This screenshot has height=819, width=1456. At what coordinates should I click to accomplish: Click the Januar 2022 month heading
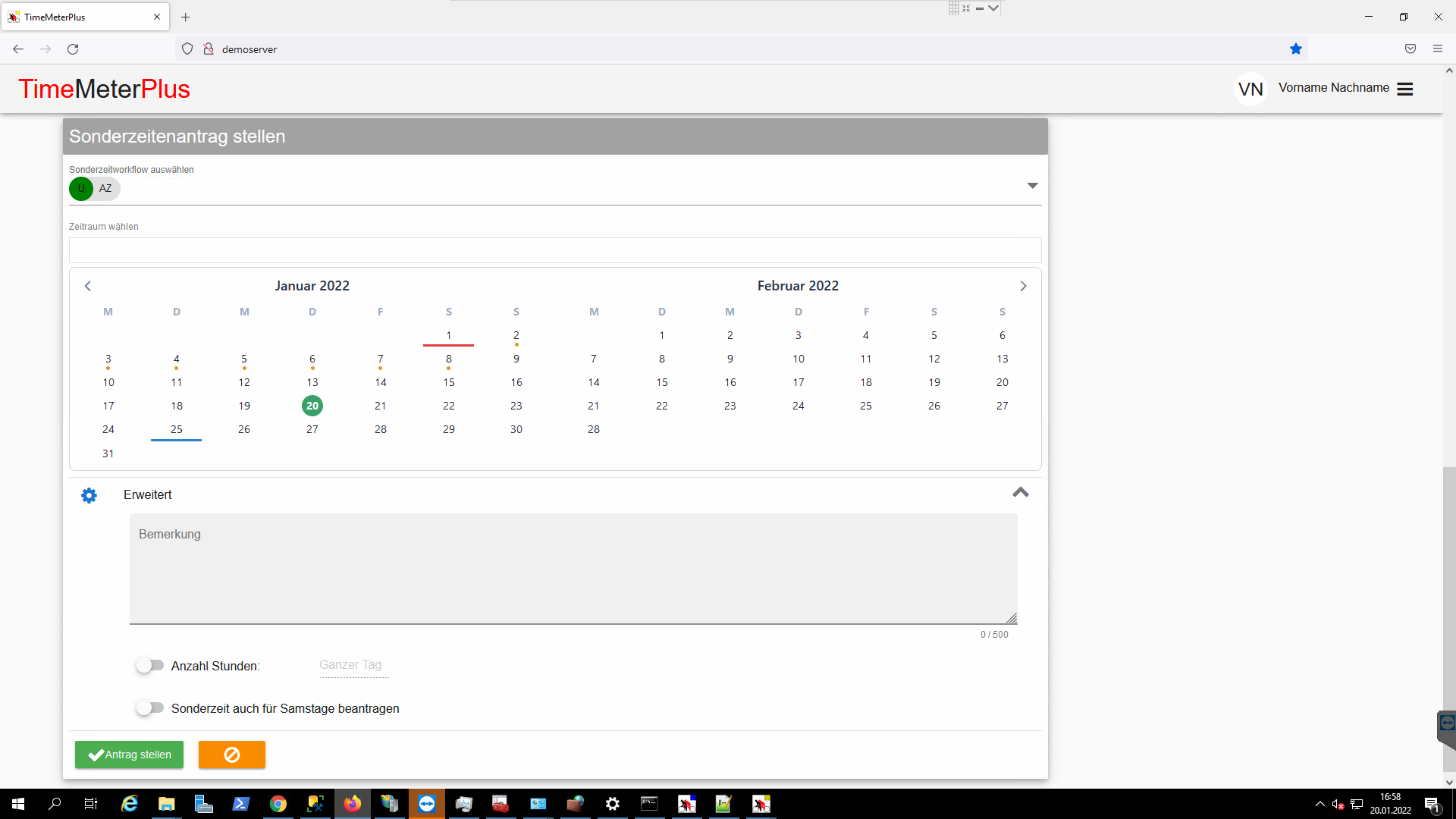point(312,286)
